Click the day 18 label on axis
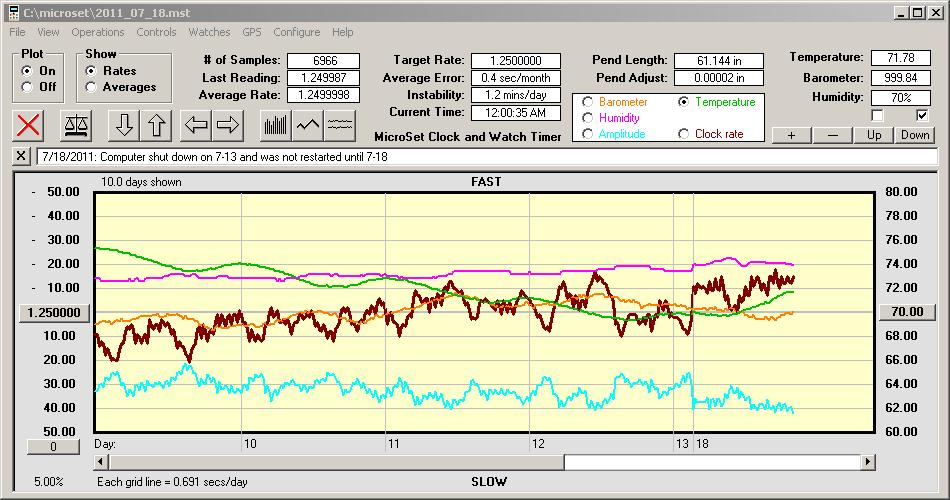 702,444
